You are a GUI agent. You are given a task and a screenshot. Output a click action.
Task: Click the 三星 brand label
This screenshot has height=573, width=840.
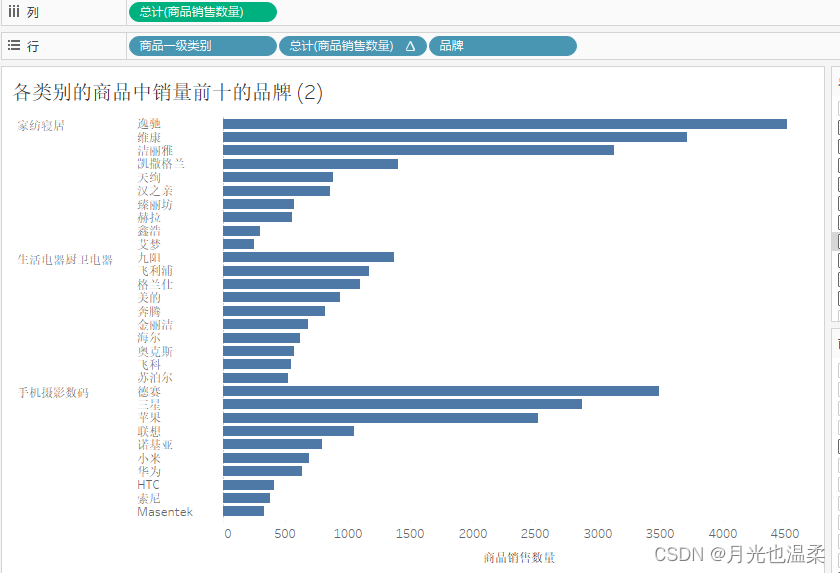point(149,404)
